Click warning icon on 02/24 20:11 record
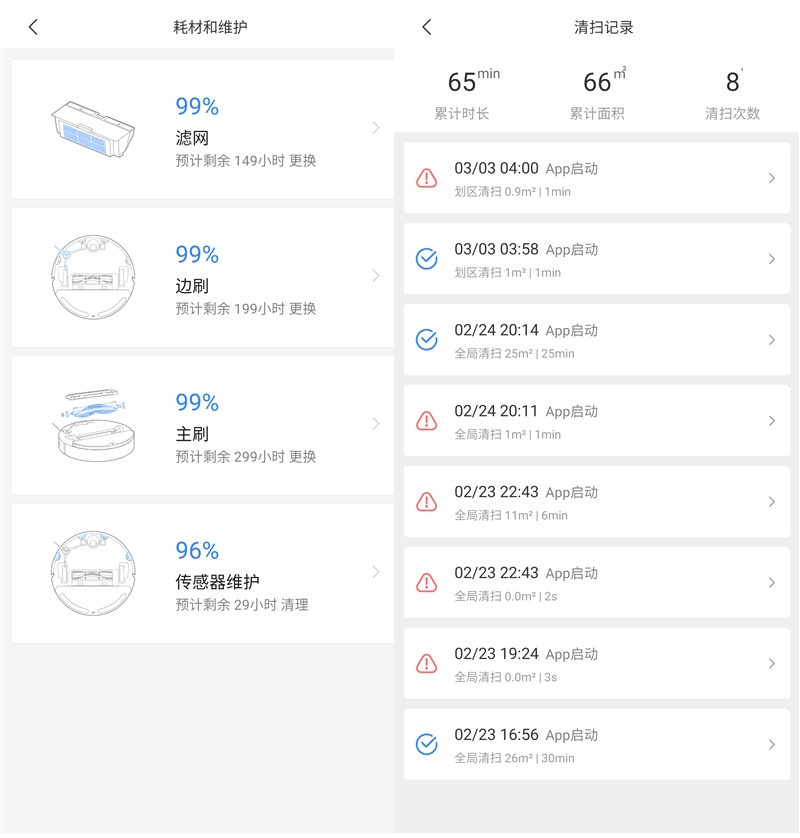Screen dimensions: 800x838 pyautogui.click(x=427, y=421)
